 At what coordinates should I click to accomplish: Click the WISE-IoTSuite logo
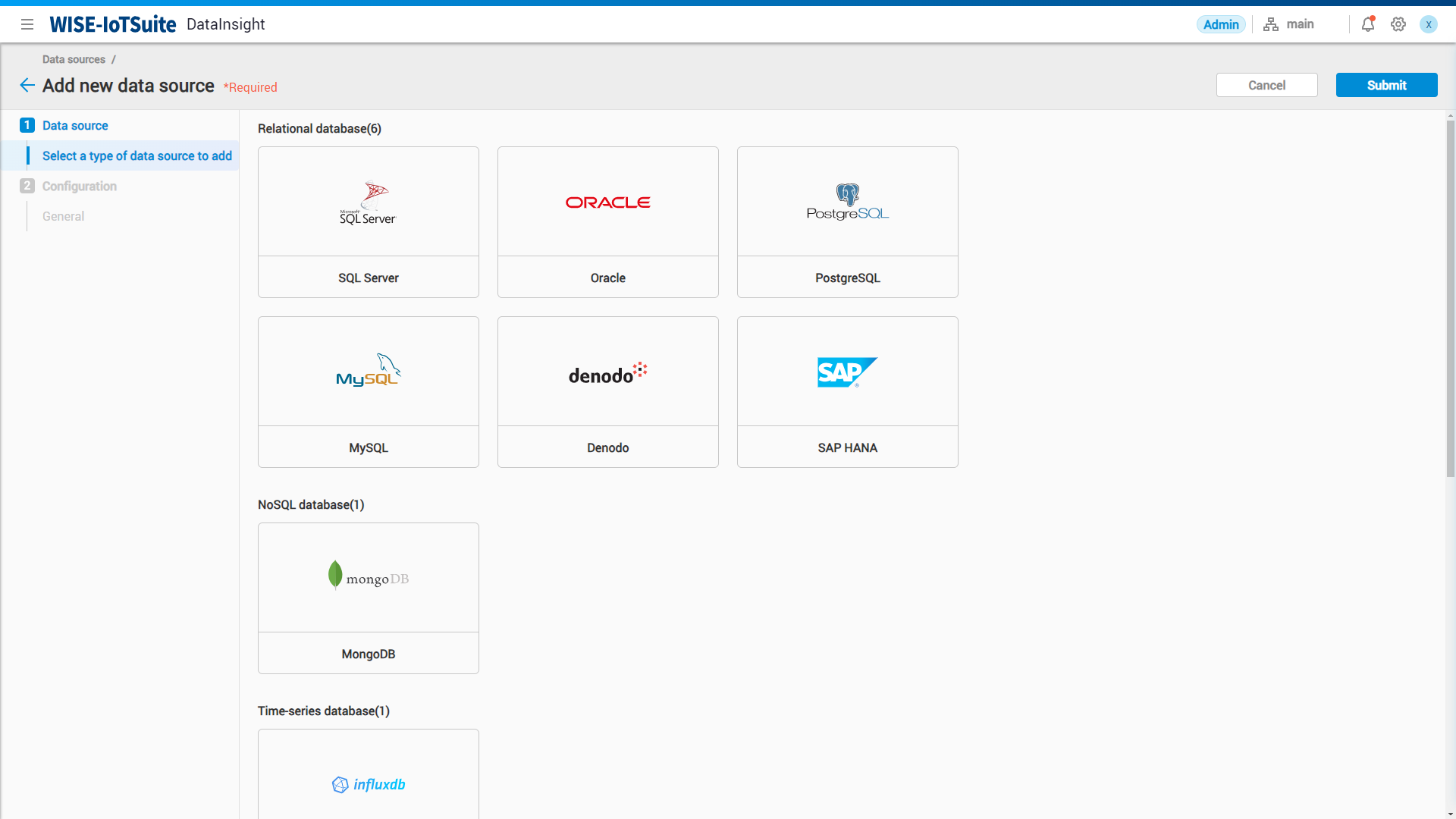point(113,24)
